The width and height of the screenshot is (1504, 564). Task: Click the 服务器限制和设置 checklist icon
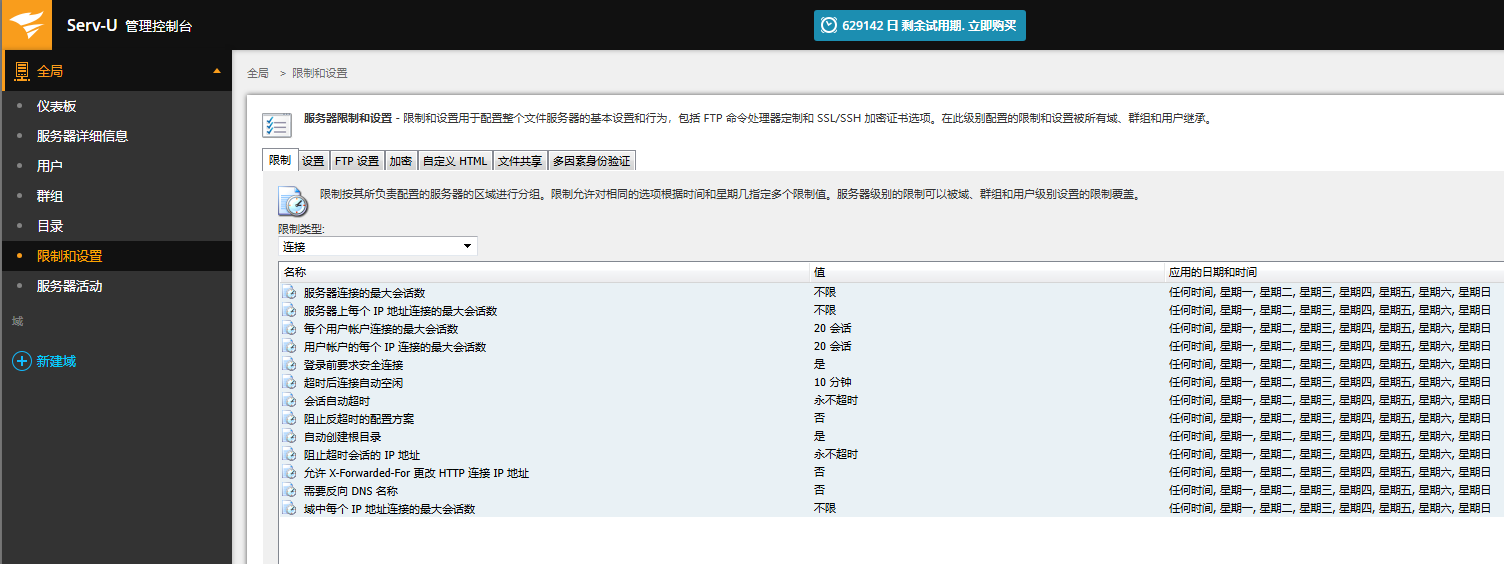pos(277,125)
